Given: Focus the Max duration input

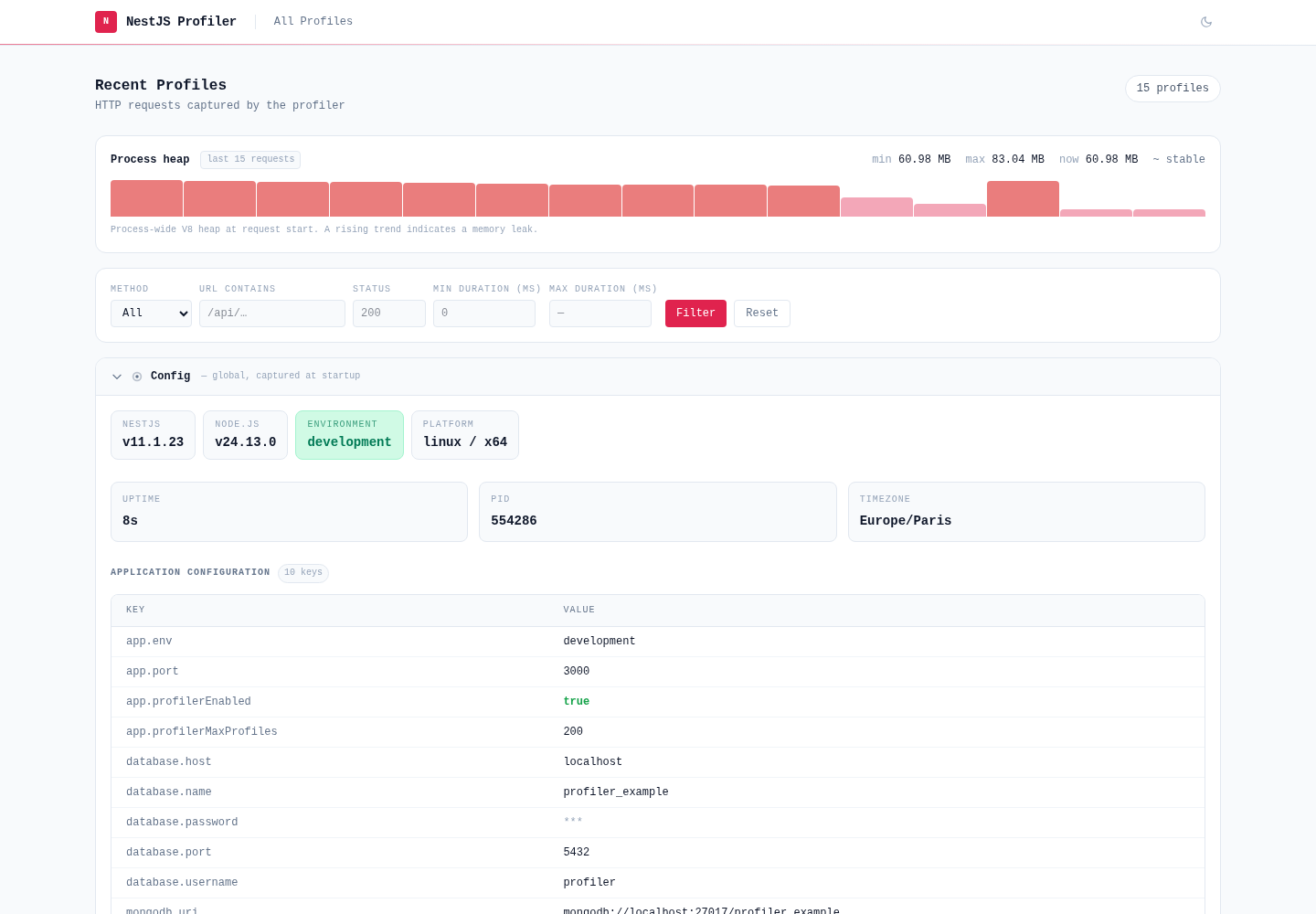Looking at the screenshot, I should click(x=600, y=314).
